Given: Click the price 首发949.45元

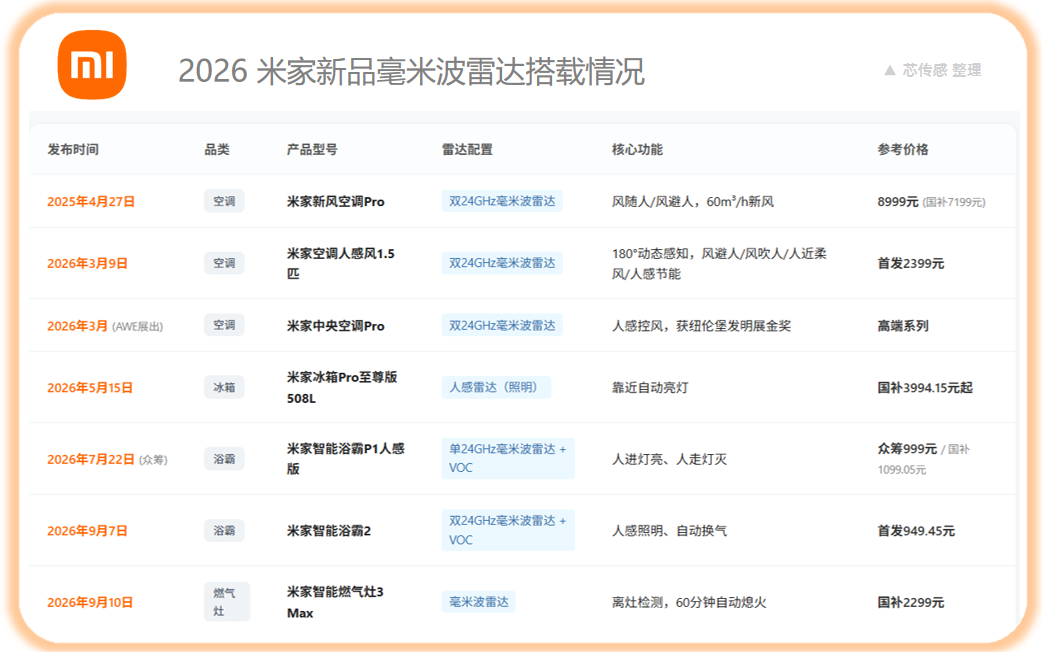Looking at the screenshot, I should (916, 530).
